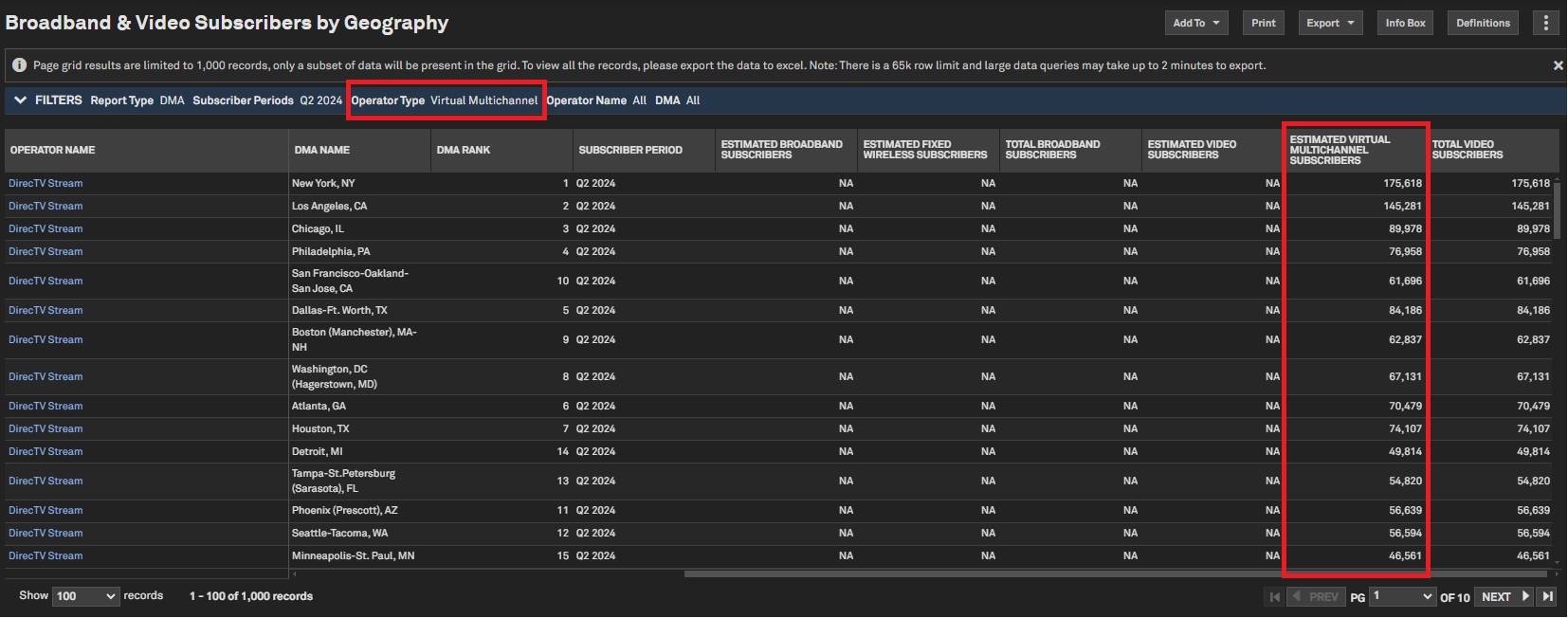1568x618 pixels.
Task: Click the info icon in the notice bar
Action: (x=19, y=65)
